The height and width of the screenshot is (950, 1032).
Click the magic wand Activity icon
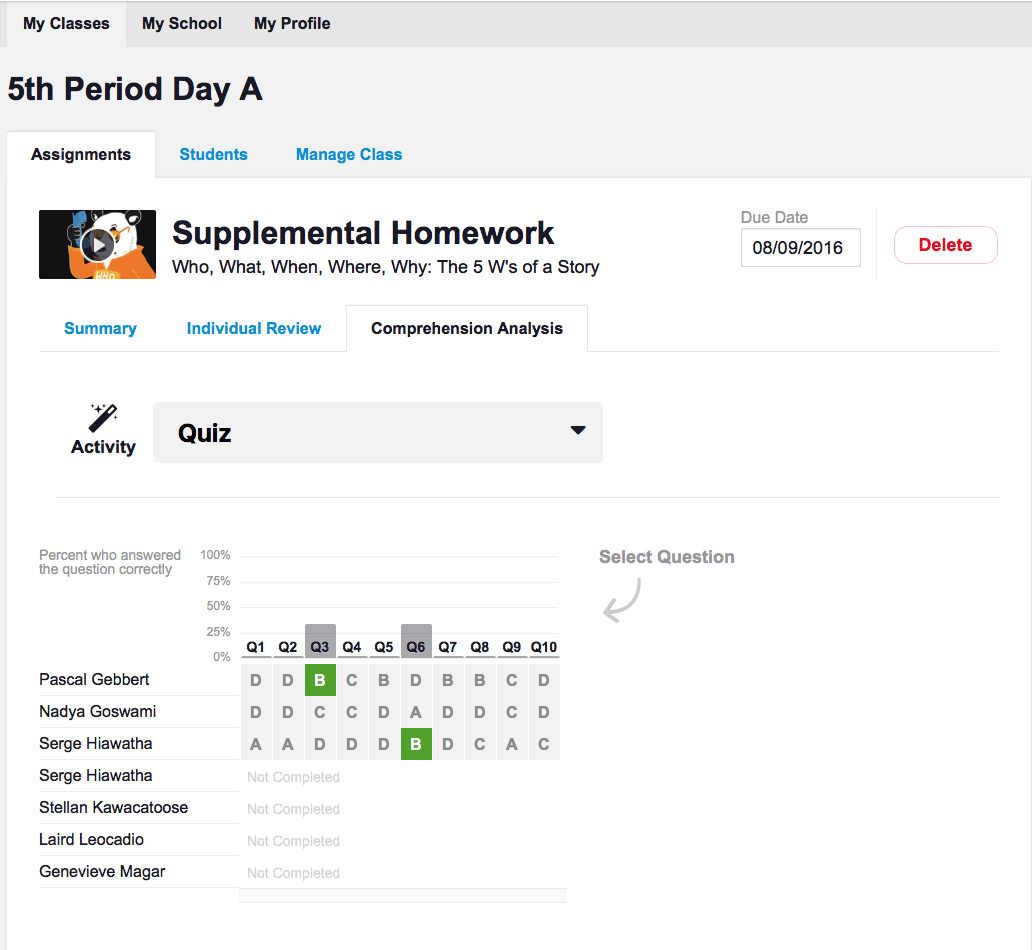coord(103,418)
